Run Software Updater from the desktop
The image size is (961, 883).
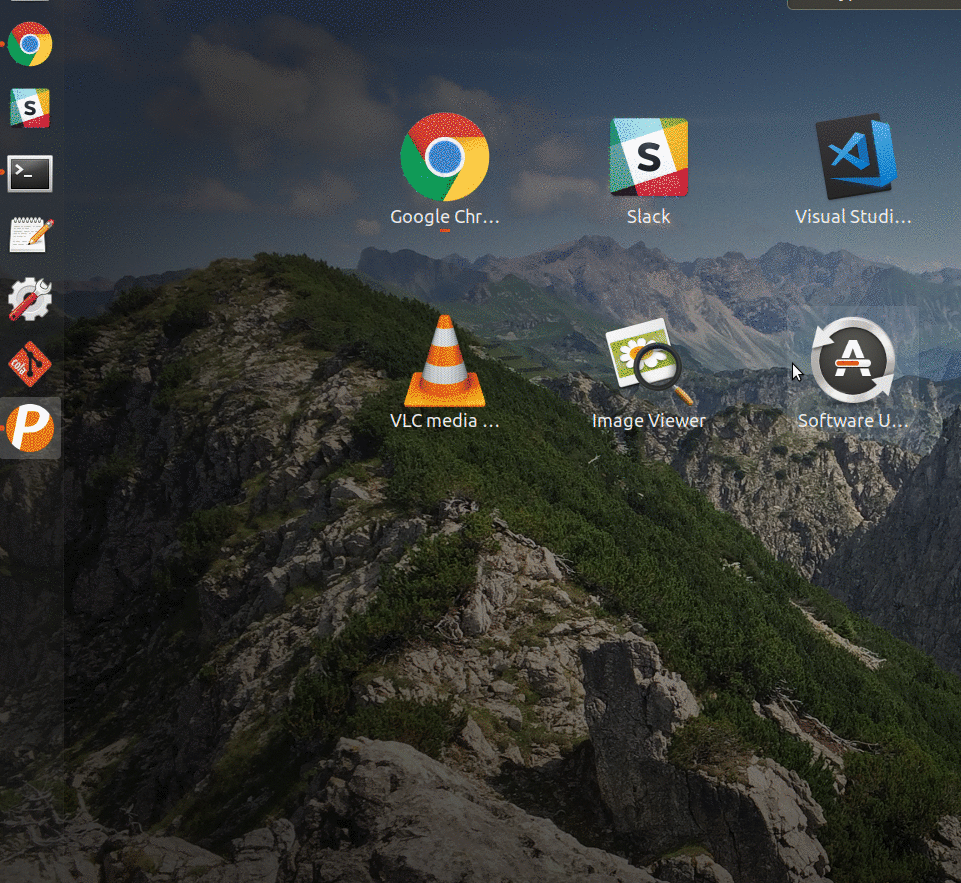pyautogui.click(x=853, y=360)
